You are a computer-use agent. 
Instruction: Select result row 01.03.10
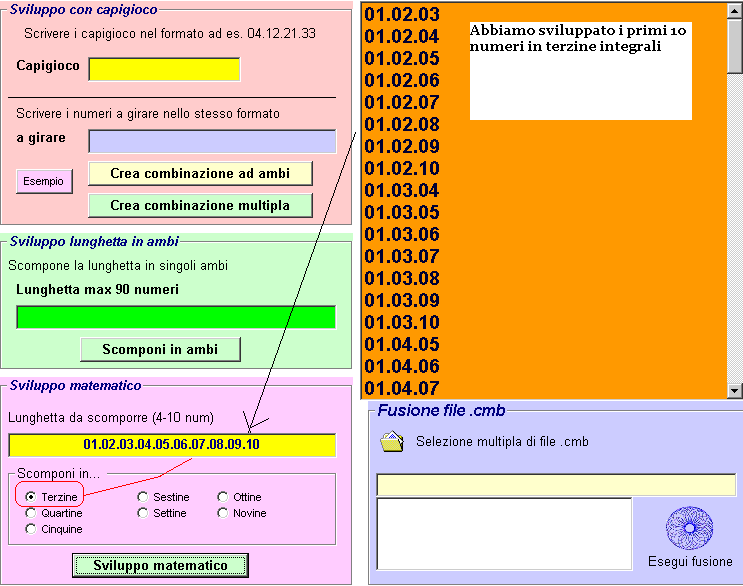(x=402, y=323)
